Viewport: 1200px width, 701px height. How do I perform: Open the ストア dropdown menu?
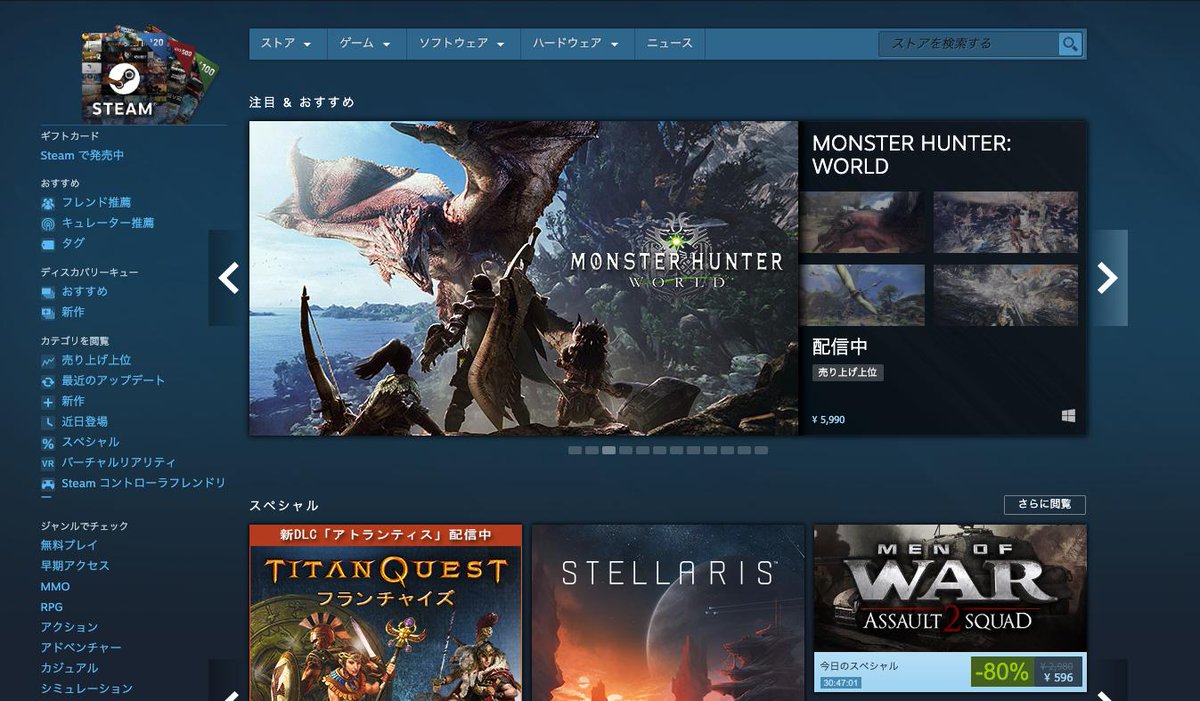tap(286, 44)
